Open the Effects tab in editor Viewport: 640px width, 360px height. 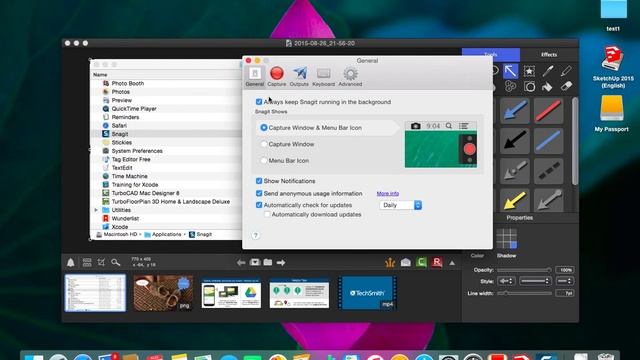549,54
